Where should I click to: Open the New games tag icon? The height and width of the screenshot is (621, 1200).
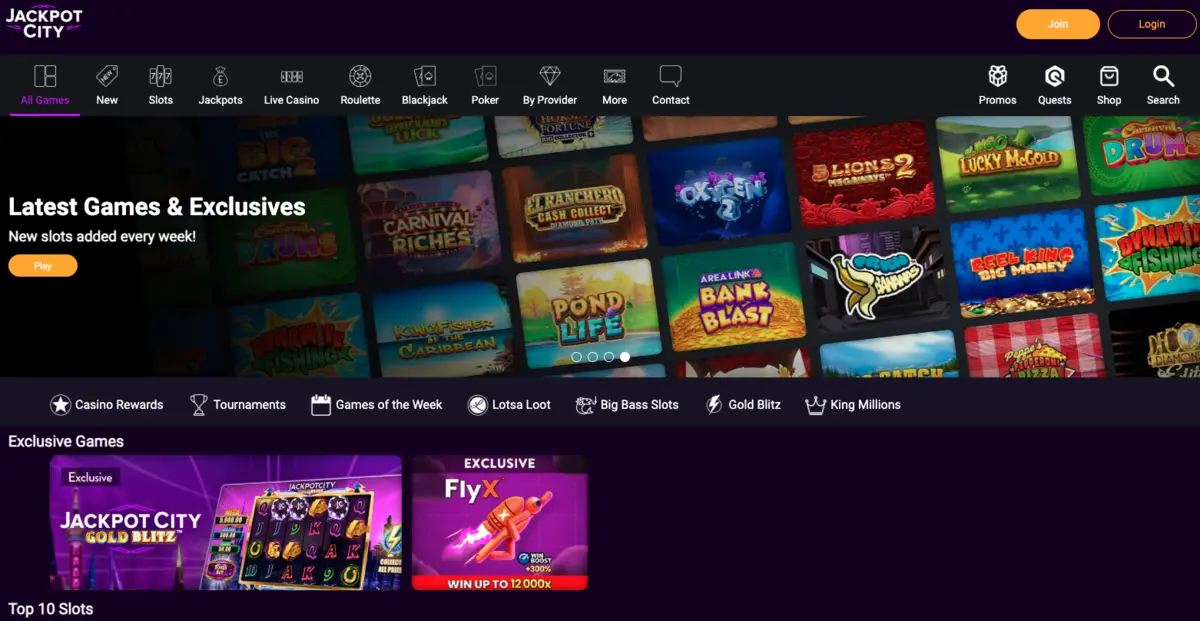(107, 76)
